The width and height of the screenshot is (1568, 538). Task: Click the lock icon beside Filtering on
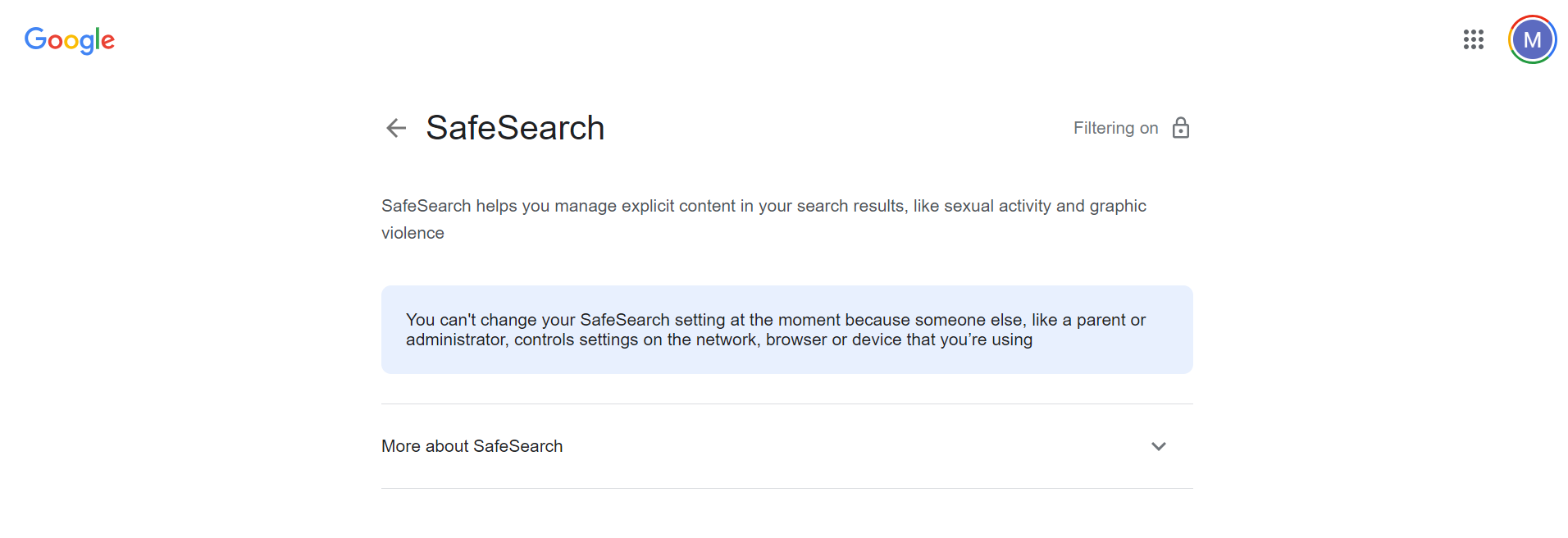click(1181, 128)
